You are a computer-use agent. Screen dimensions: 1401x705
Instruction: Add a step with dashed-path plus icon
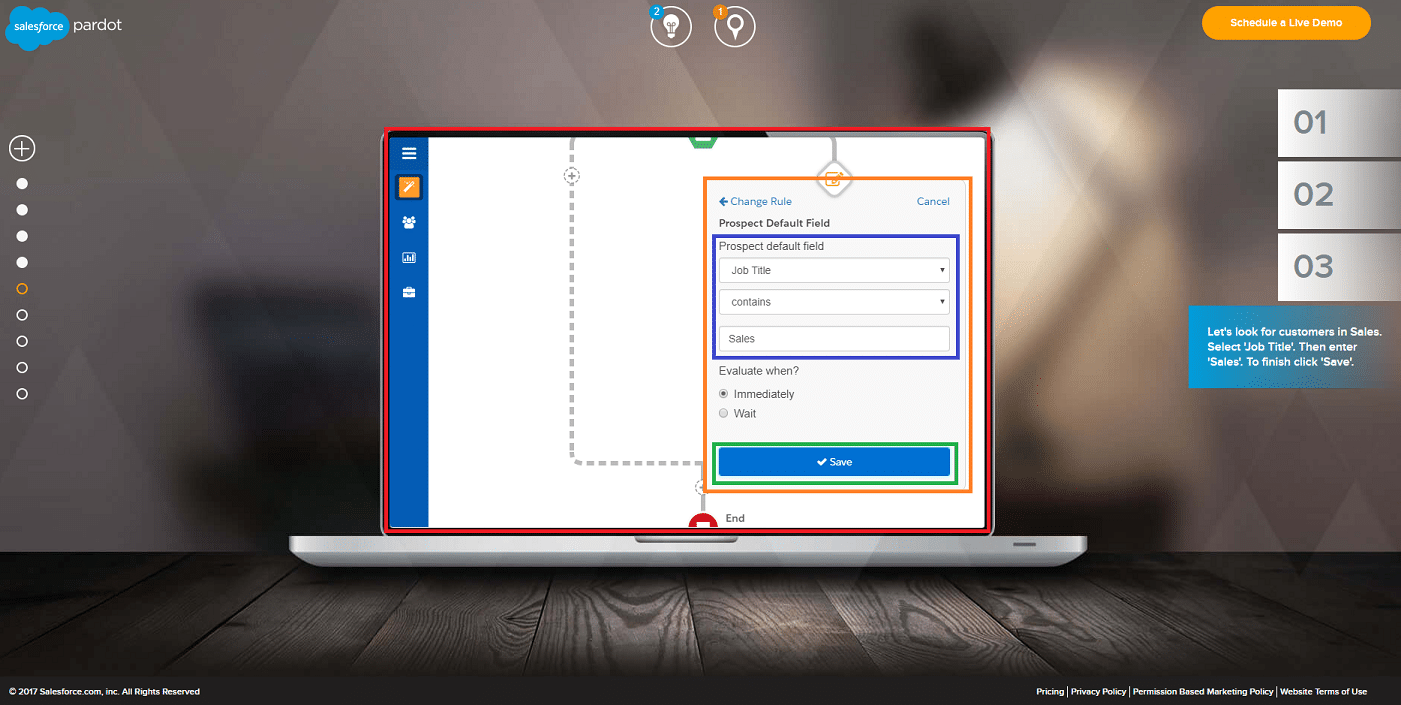[572, 176]
